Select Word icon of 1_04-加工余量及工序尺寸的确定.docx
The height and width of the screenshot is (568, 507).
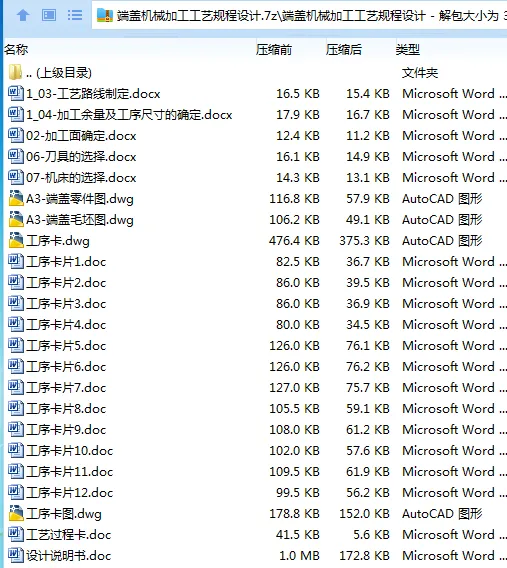coord(16,114)
